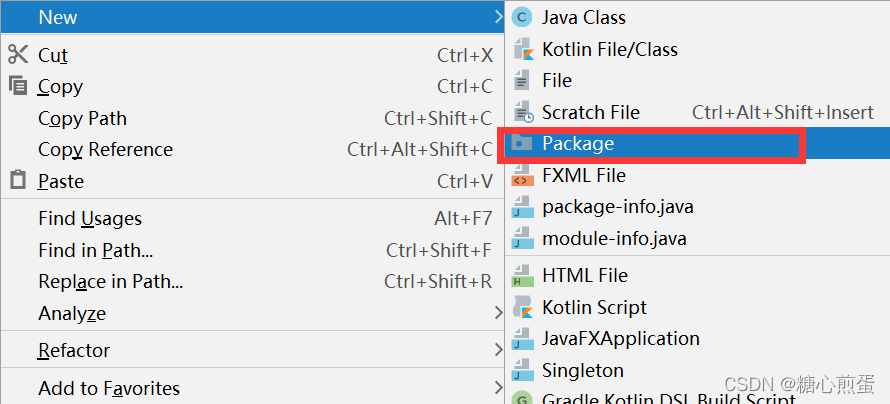Click the Paste clipboard icon
Screen dimensions: 890x404
coord(18,180)
